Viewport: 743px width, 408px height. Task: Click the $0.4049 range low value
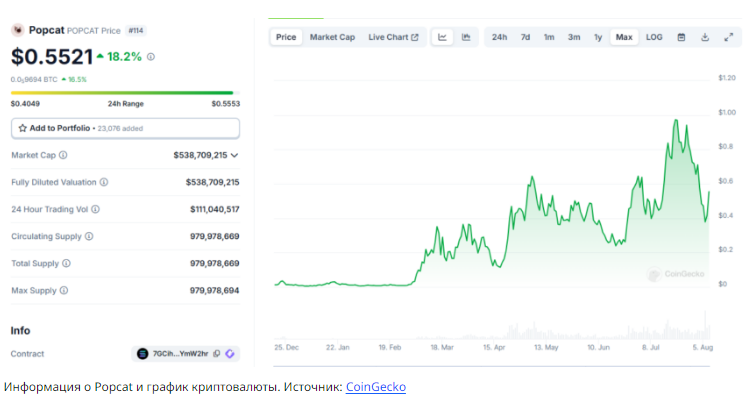coord(25,104)
